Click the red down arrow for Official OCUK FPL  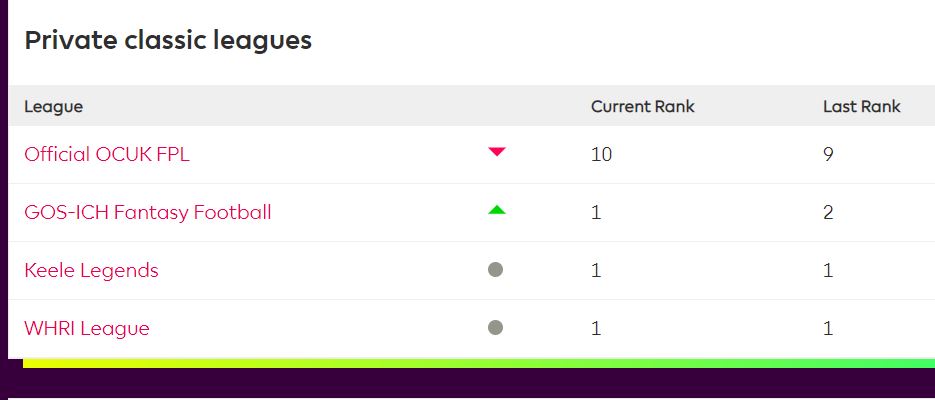(x=497, y=152)
